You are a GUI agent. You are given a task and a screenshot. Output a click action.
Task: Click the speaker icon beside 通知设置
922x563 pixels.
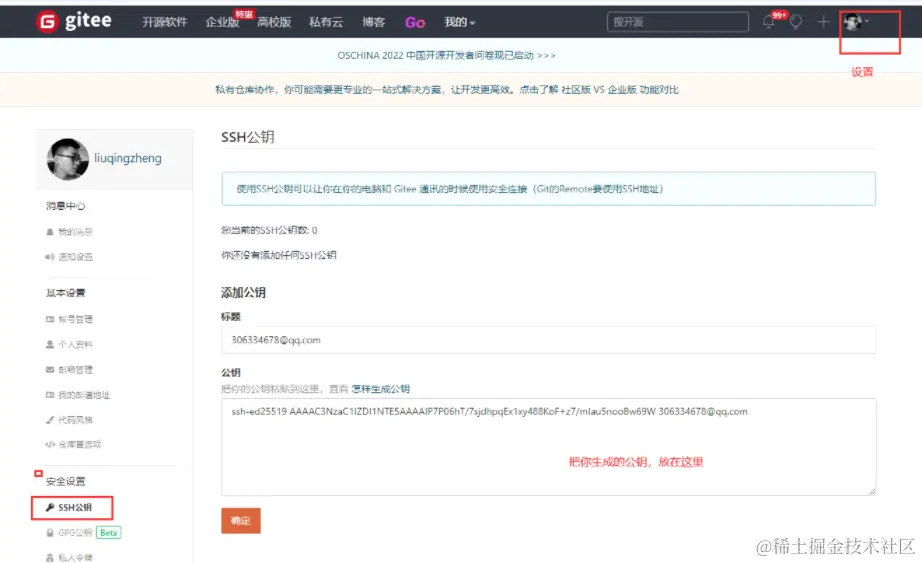click(x=50, y=256)
